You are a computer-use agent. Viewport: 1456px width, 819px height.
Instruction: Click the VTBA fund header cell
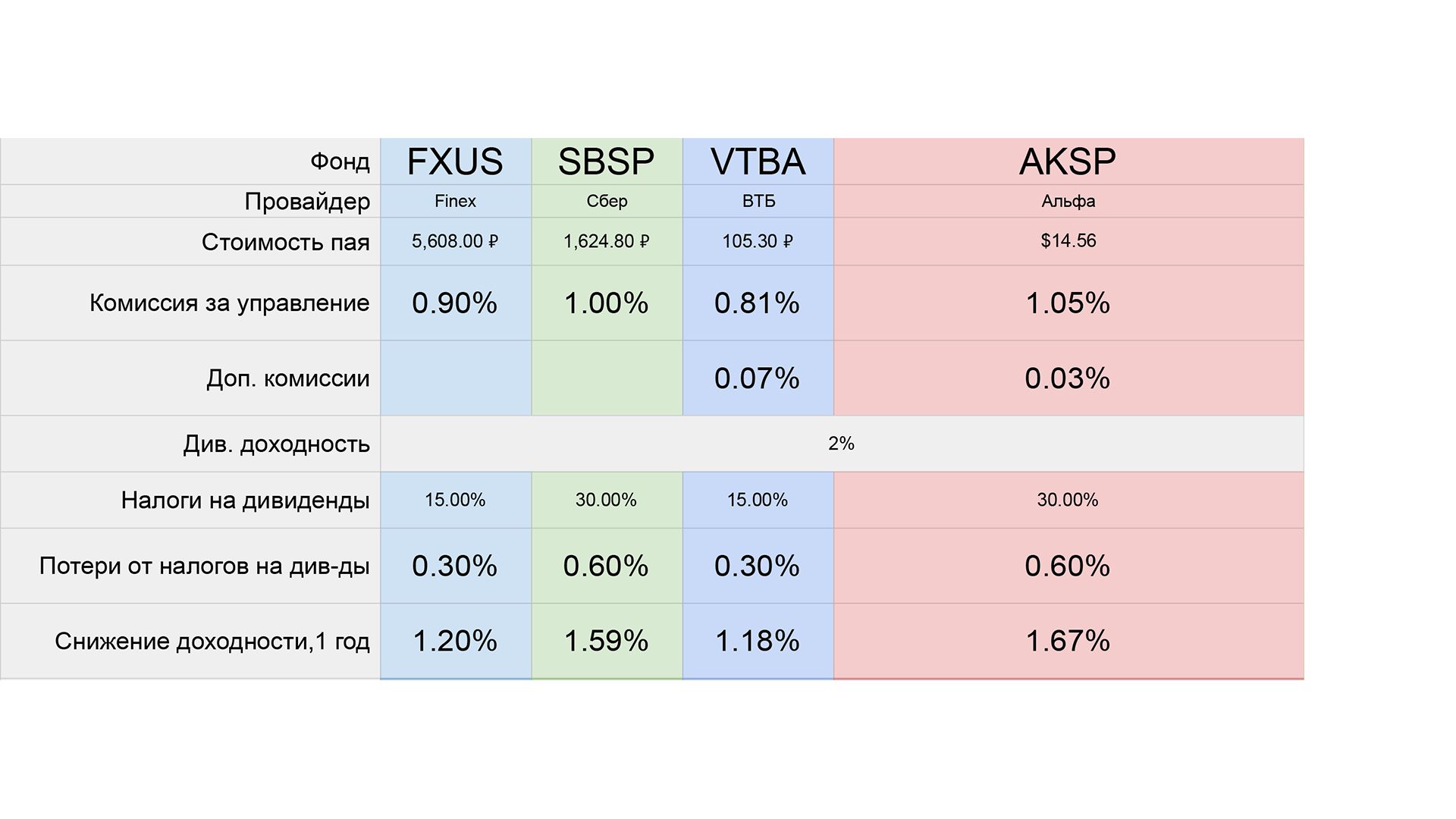(x=758, y=162)
